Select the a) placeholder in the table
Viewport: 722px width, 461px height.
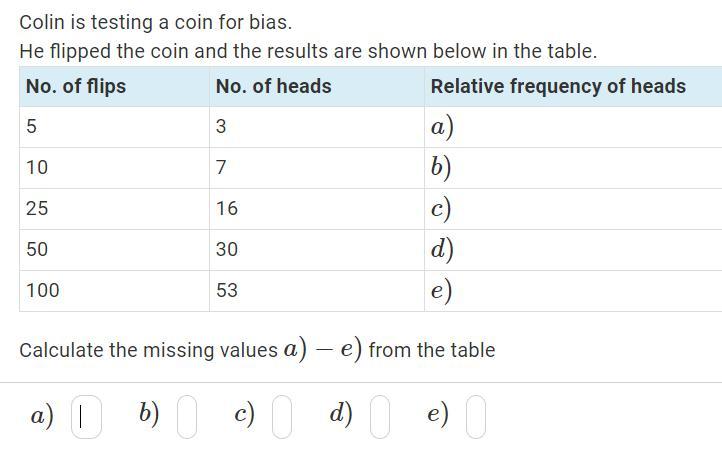pyautogui.click(x=442, y=127)
